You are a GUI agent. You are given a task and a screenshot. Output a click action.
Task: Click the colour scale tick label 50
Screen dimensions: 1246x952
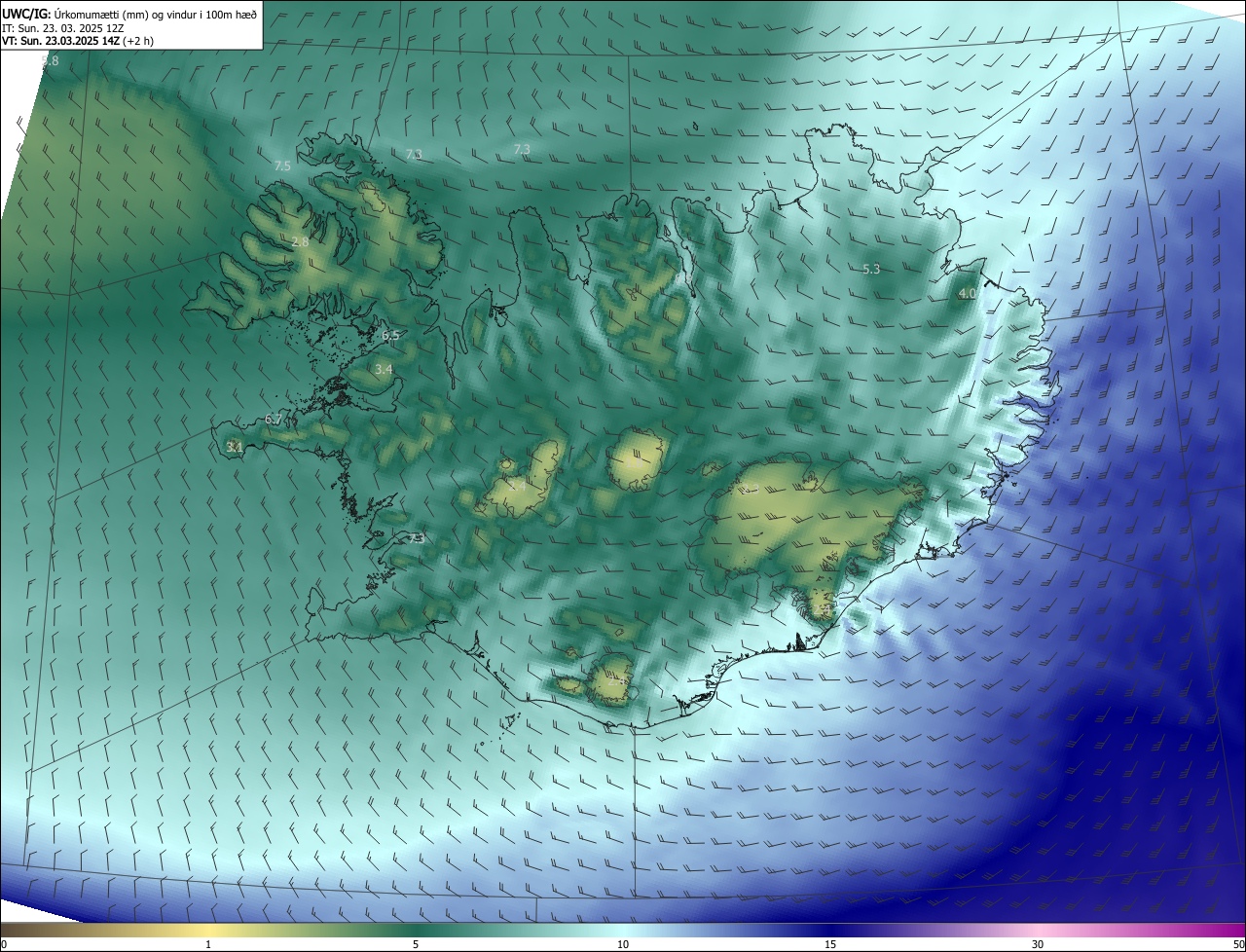coord(1238,944)
